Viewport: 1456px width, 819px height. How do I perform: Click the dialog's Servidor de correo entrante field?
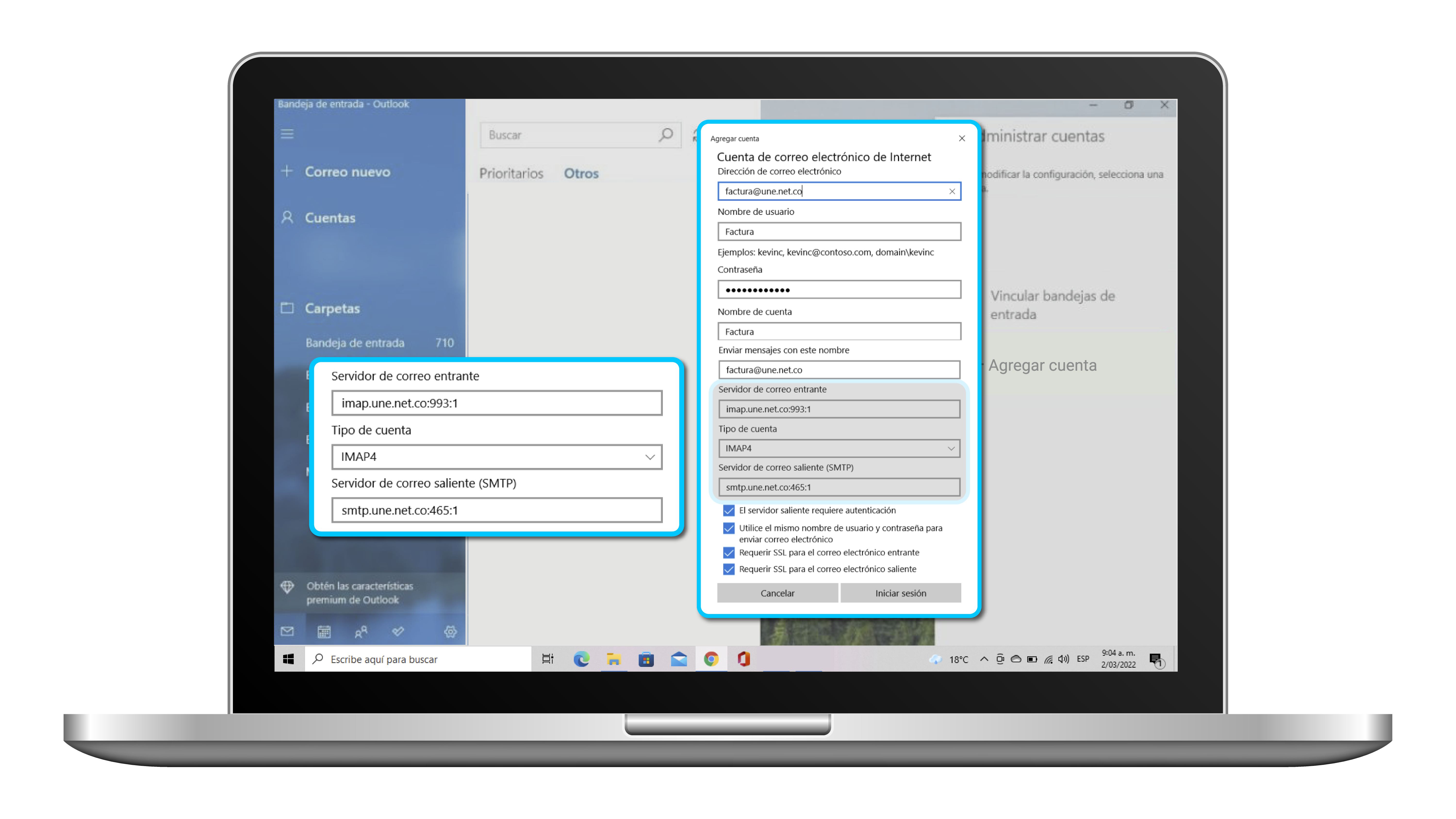(839, 409)
